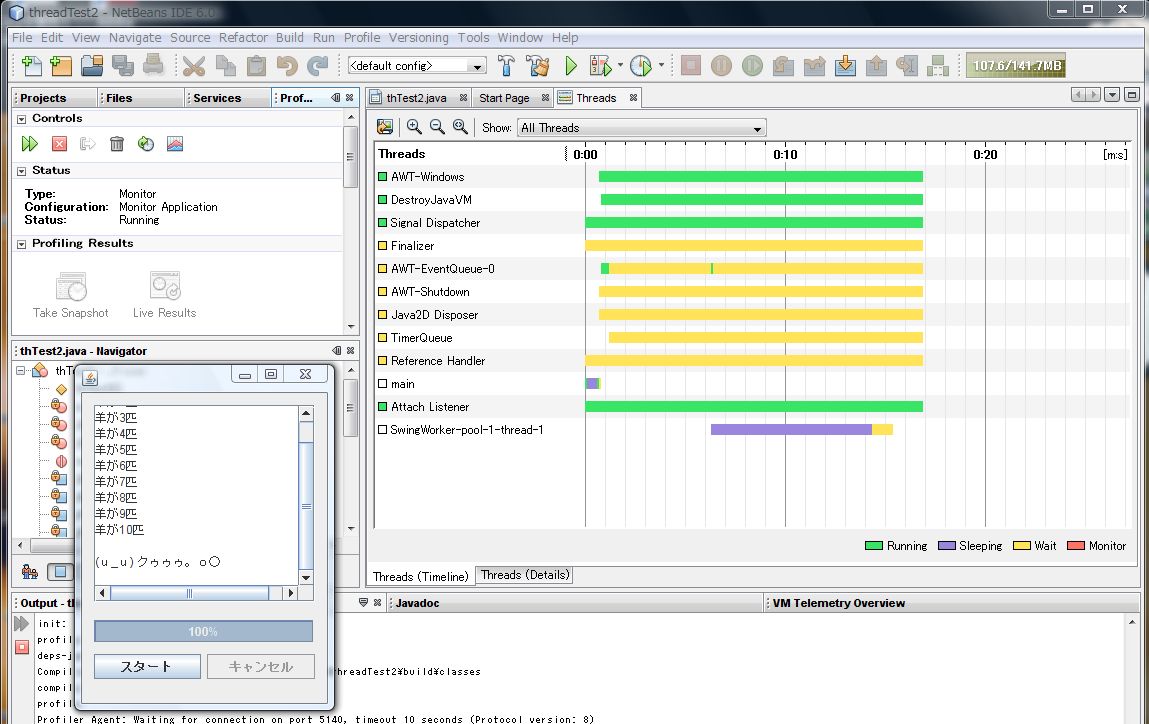Click the red Stop icon in profiler Controls
Viewport: 1149px width, 724px height.
tap(59, 144)
